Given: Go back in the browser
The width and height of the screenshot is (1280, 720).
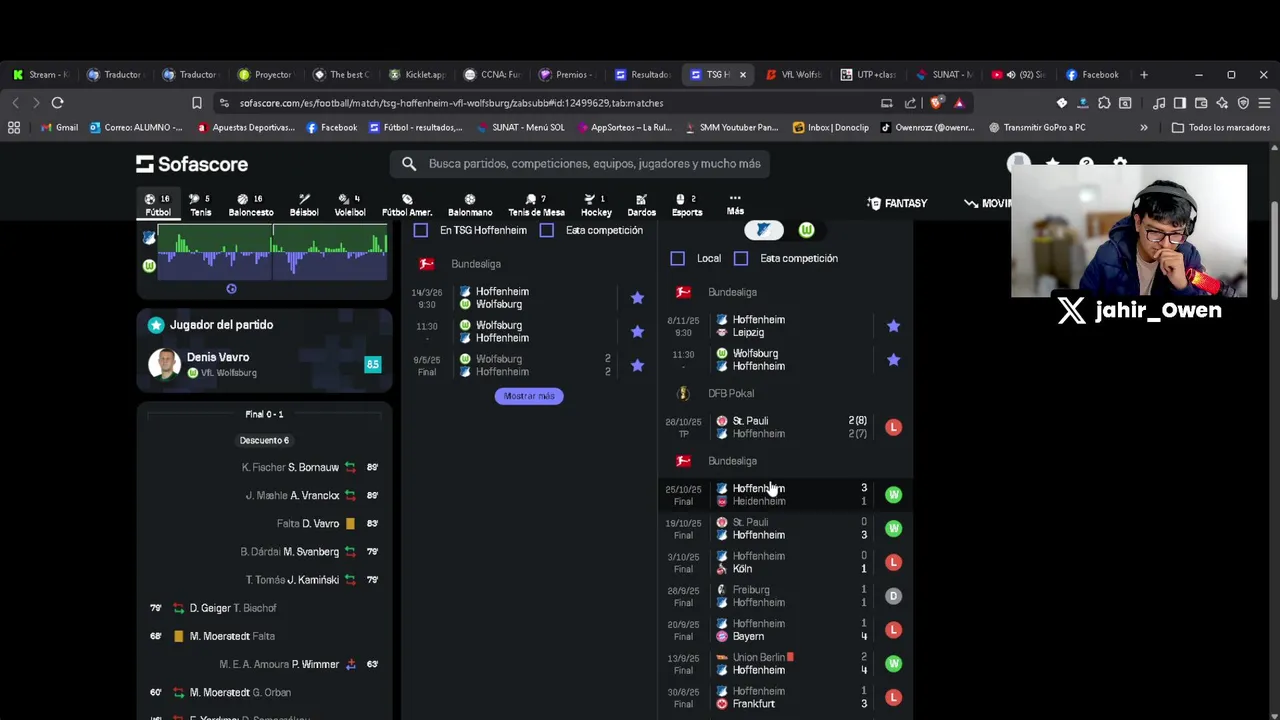Looking at the screenshot, I should [15, 103].
